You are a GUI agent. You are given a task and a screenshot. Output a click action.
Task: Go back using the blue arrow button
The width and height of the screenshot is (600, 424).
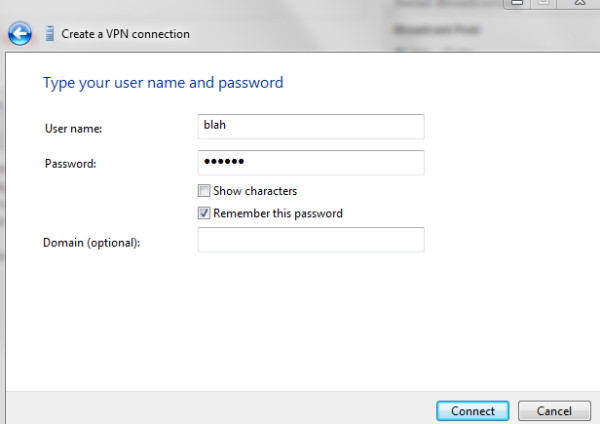pyautogui.click(x=20, y=34)
